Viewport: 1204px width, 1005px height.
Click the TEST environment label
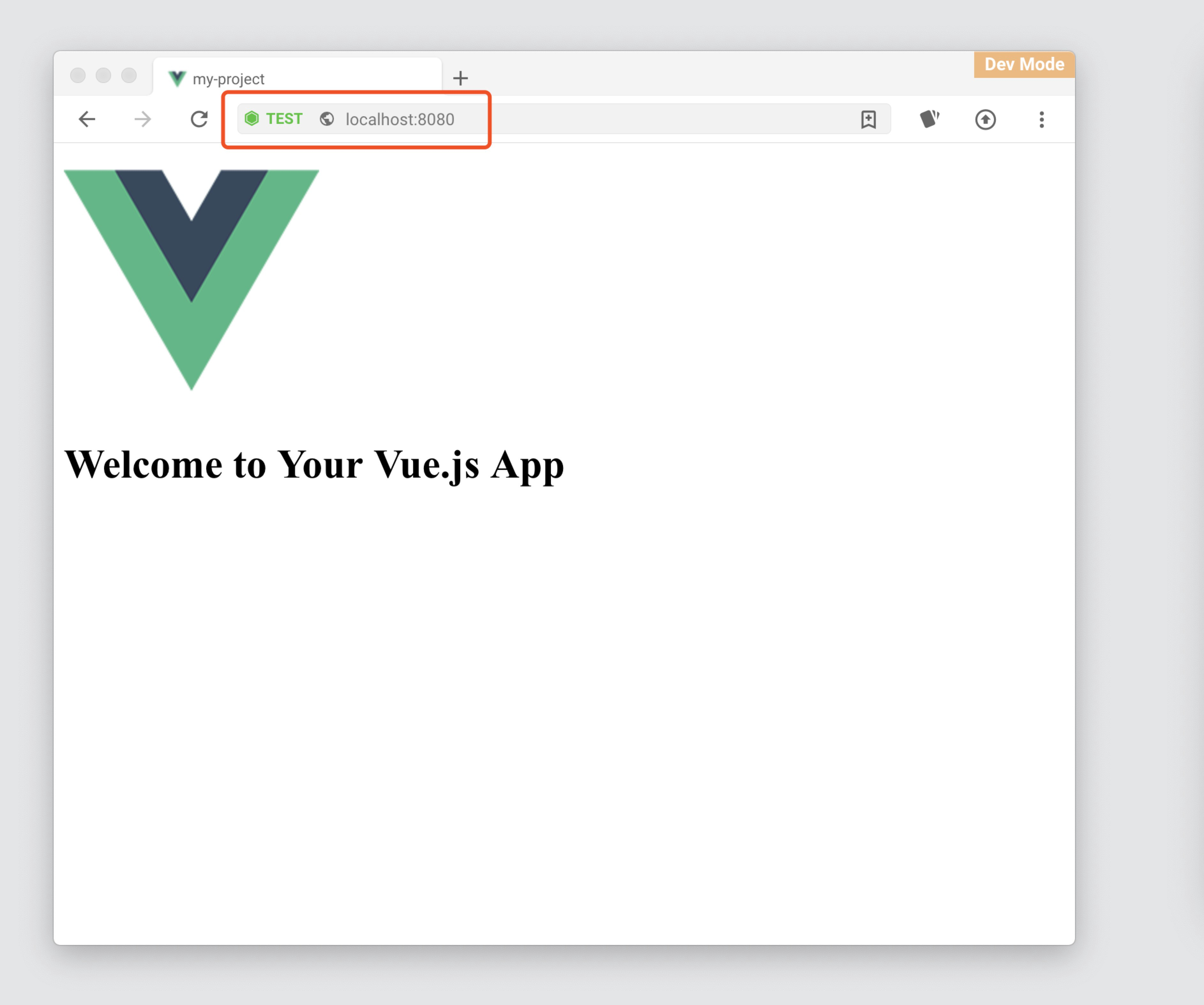(x=284, y=119)
